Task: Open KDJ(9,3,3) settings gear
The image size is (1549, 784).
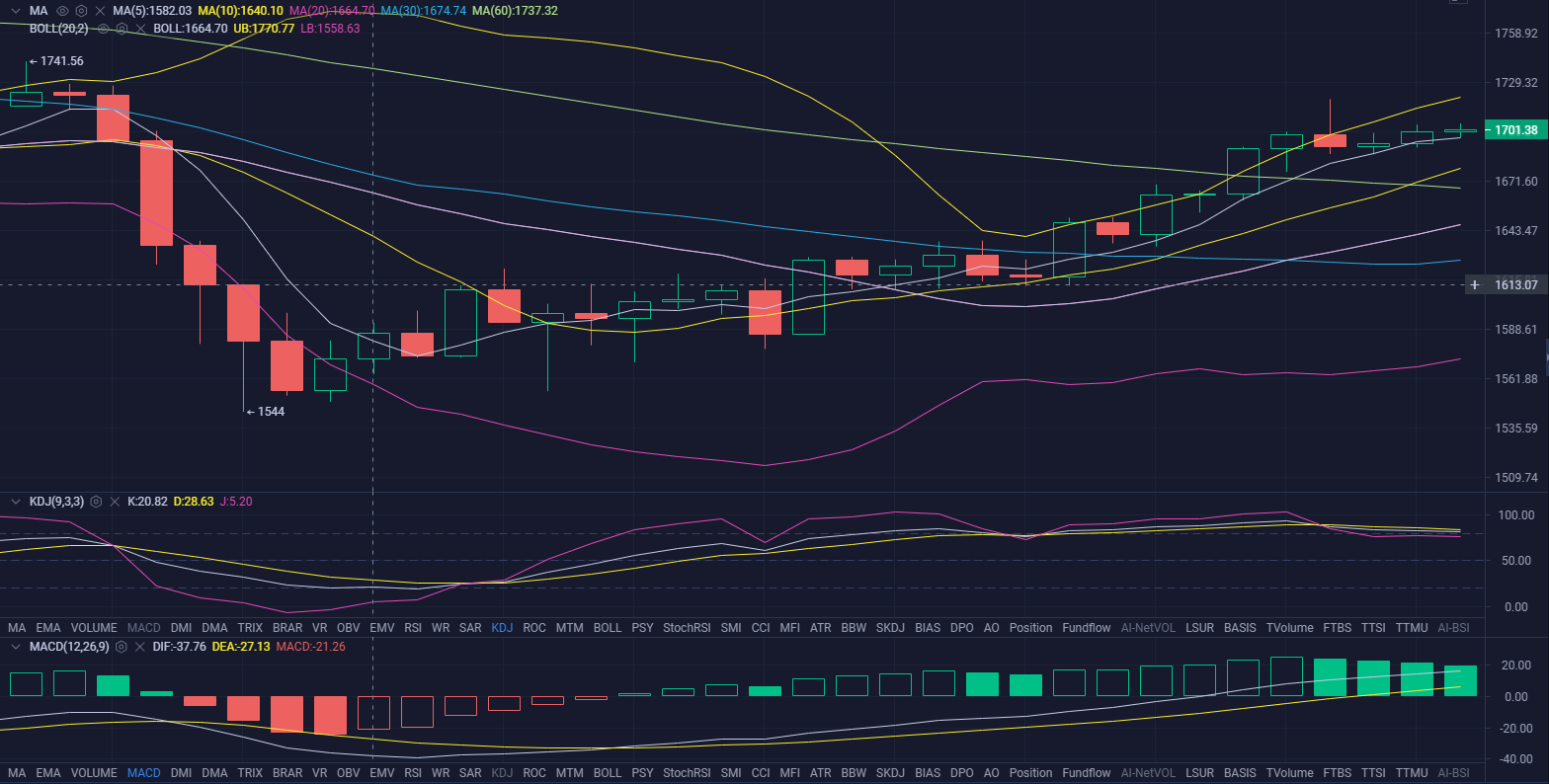Action: pos(97,502)
